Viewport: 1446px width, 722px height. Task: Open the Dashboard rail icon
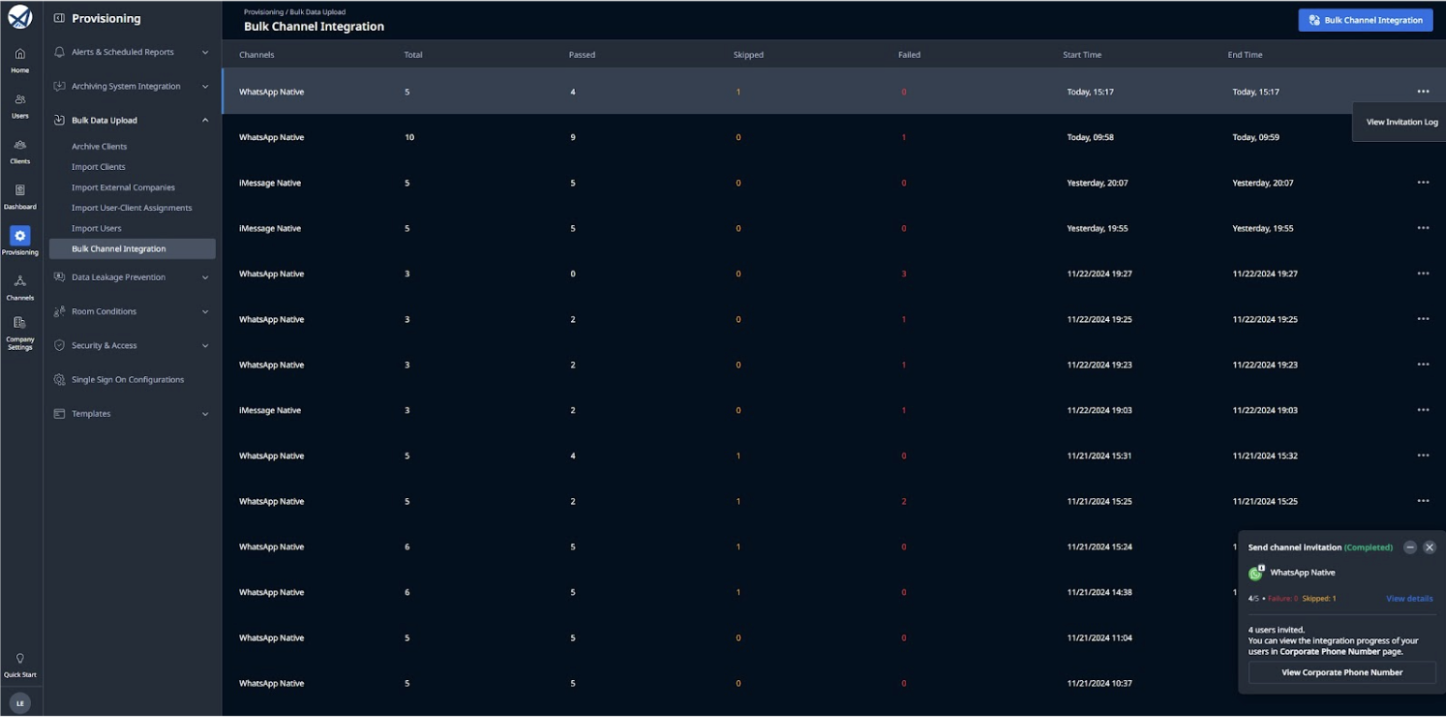[20, 197]
